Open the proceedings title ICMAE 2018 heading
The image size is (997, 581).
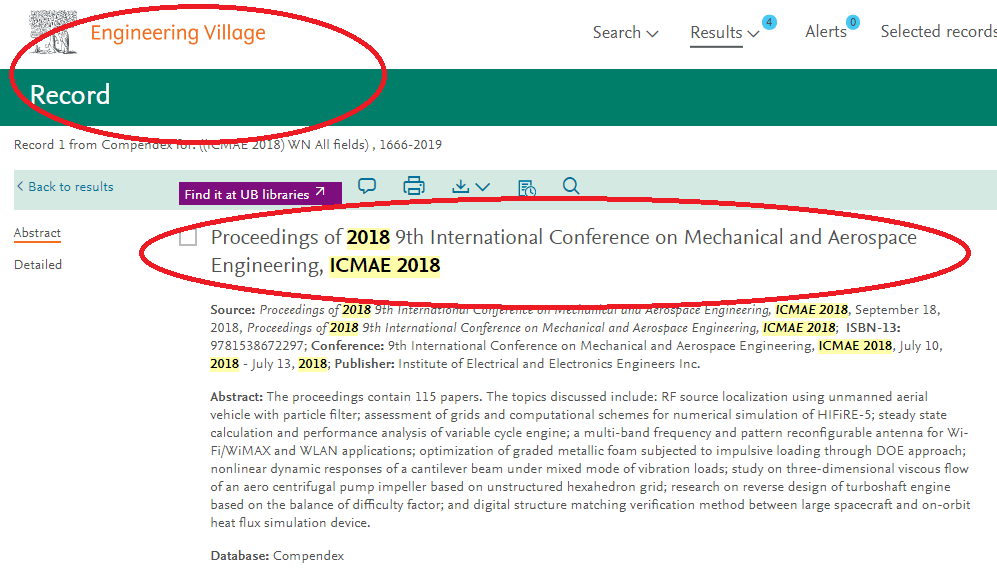point(563,251)
